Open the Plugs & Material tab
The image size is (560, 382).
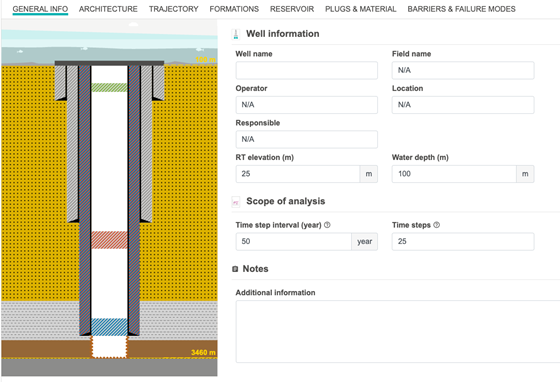361,9
